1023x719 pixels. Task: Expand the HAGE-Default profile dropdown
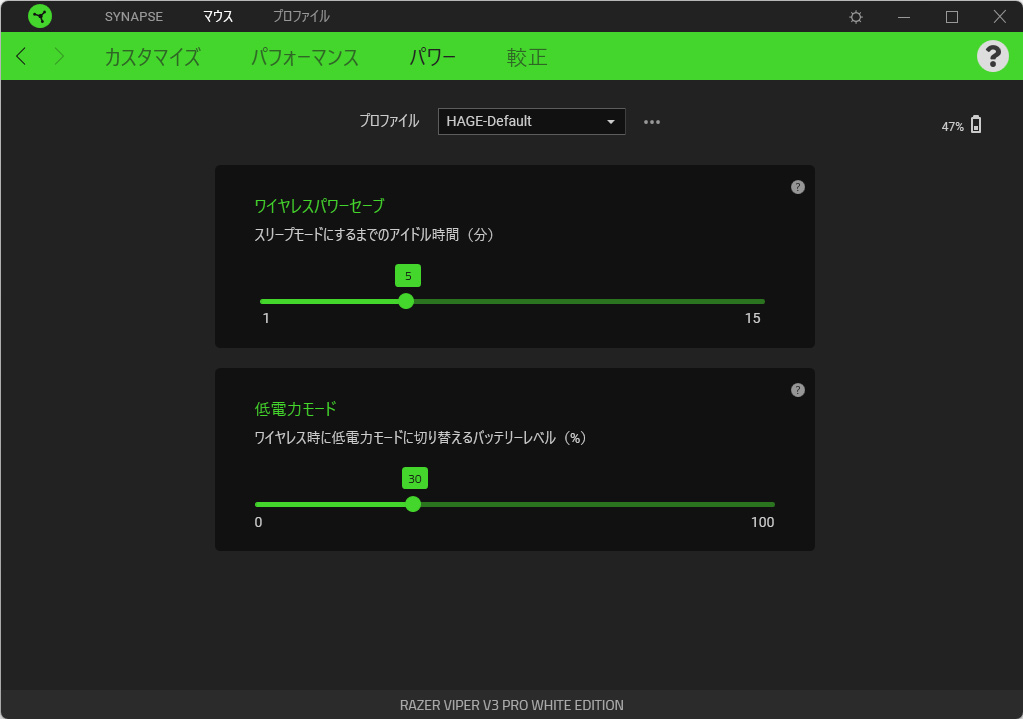pyautogui.click(x=531, y=122)
